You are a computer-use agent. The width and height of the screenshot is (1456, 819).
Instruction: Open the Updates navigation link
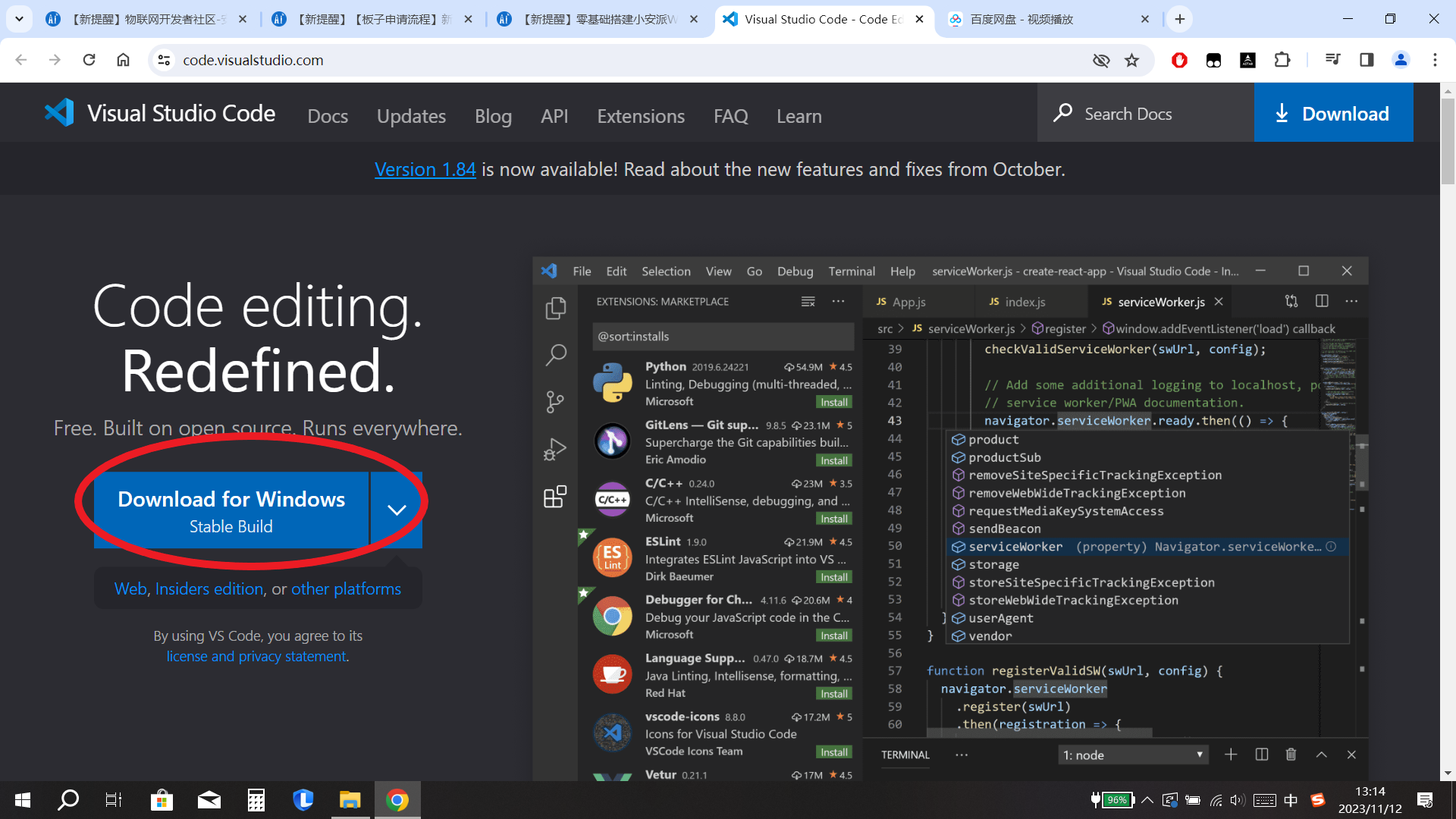(411, 116)
